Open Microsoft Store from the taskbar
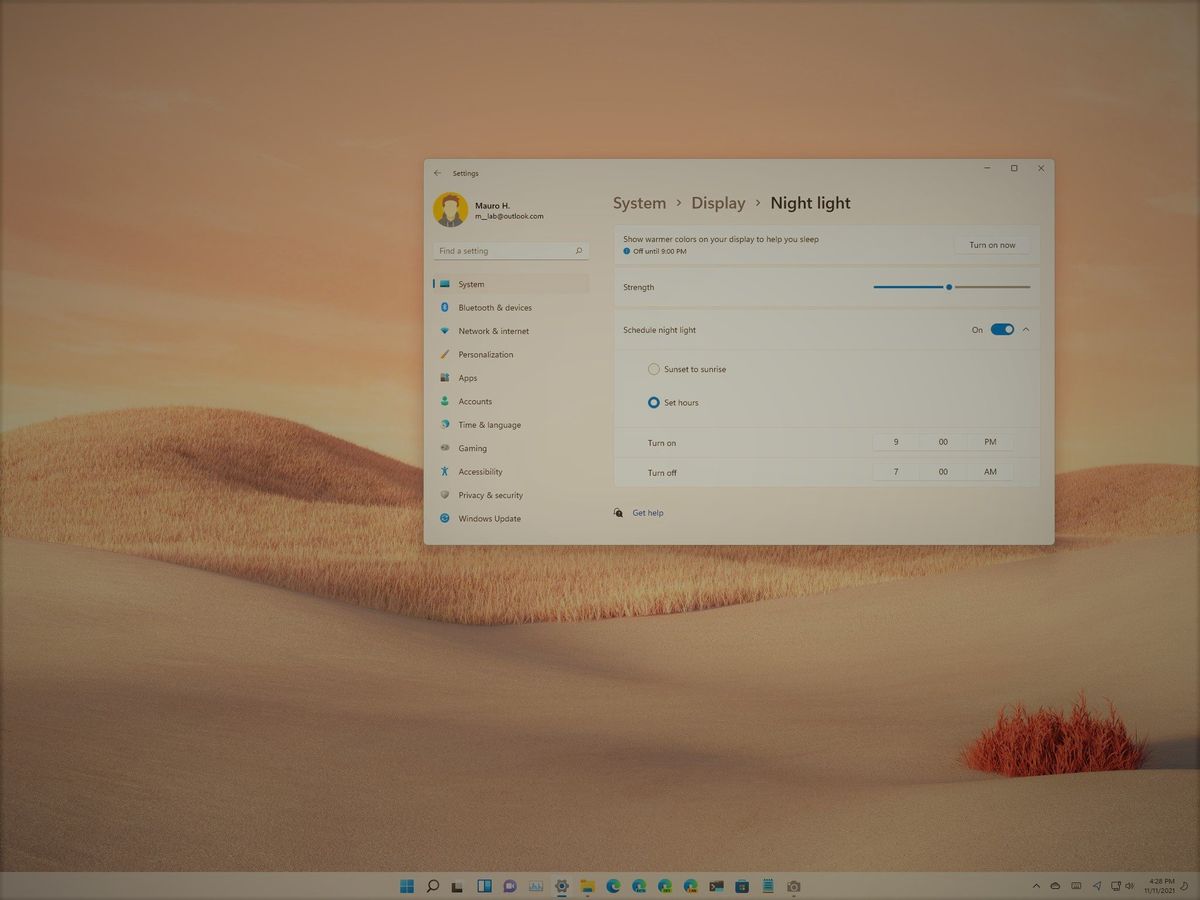This screenshot has height=900, width=1200. (x=742, y=886)
